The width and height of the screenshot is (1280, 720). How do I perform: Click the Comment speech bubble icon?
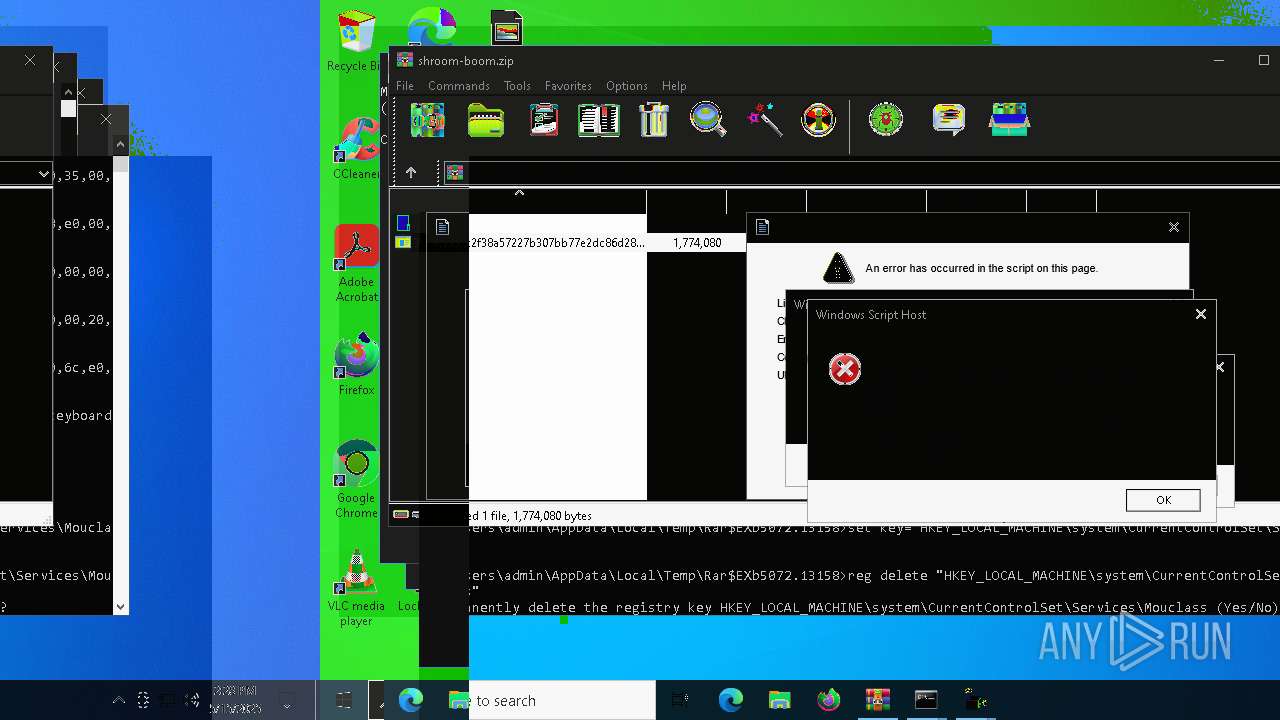(x=948, y=119)
